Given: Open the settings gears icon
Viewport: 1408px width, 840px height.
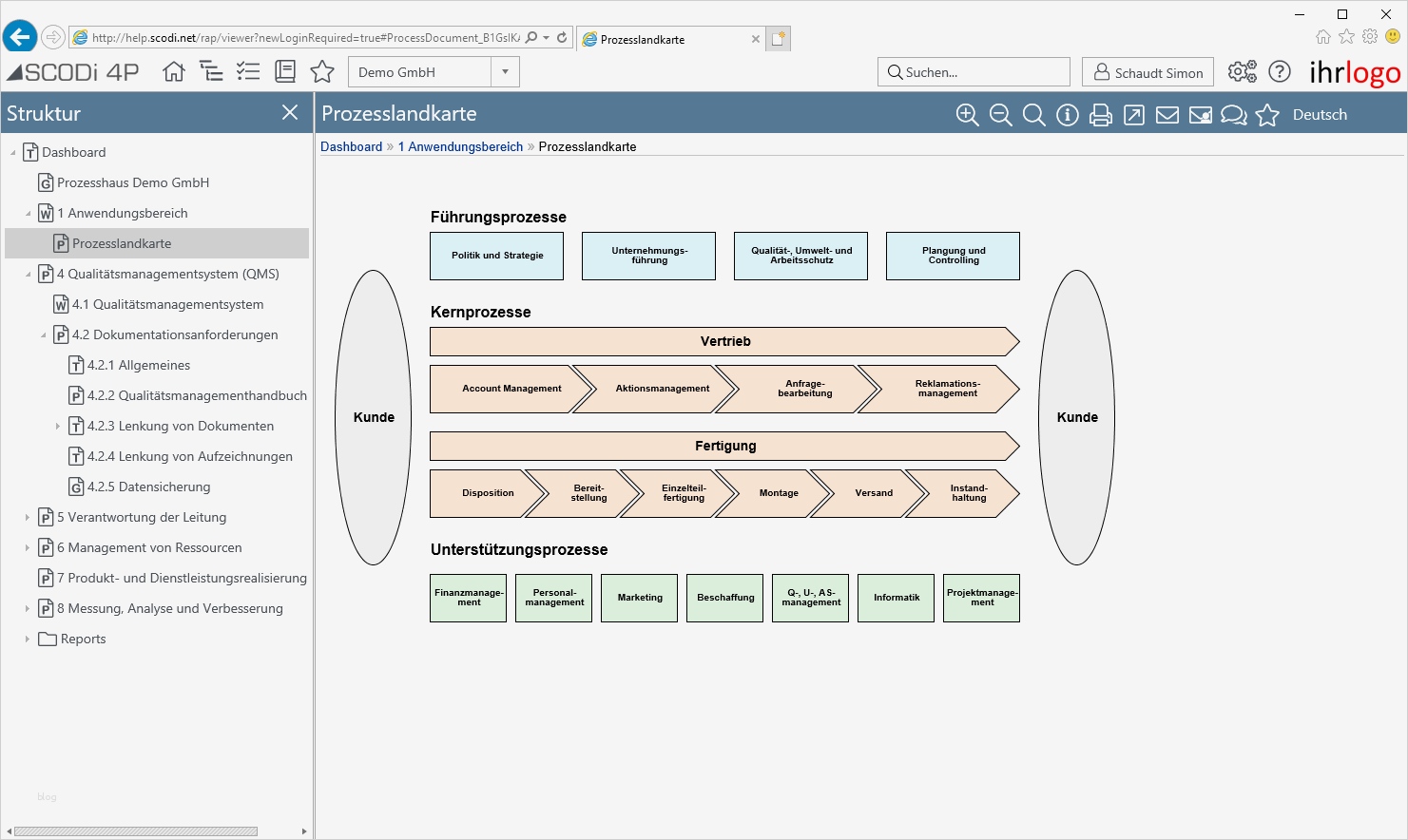Looking at the screenshot, I should pyautogui.click(x=1242, y=72).
